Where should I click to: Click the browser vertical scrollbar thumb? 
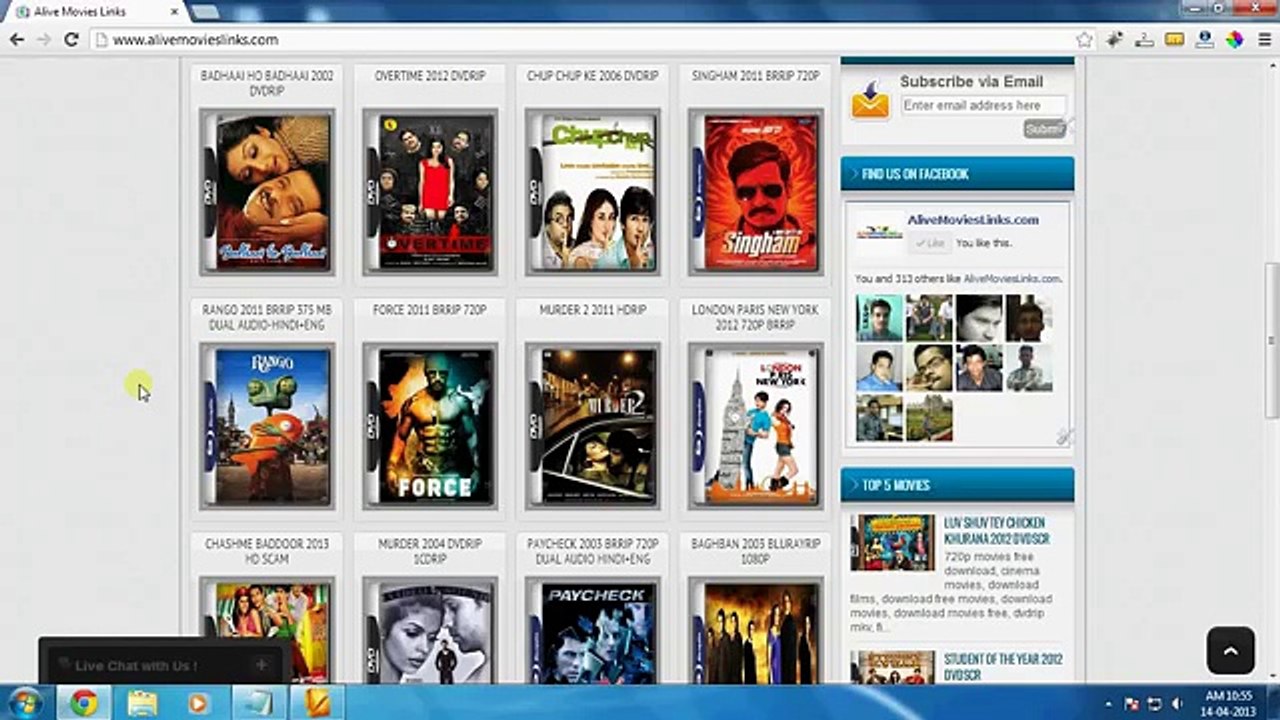coord(1271,340)
